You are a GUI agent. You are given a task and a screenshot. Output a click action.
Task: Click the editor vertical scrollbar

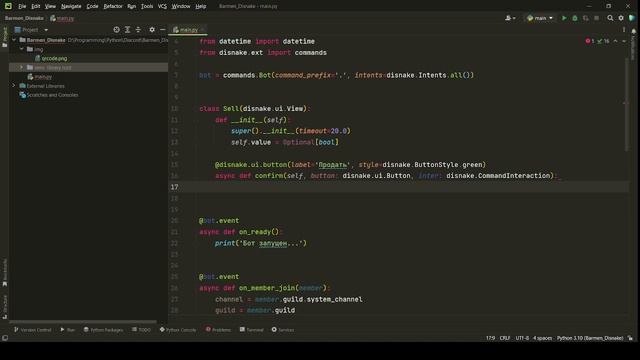626,104
